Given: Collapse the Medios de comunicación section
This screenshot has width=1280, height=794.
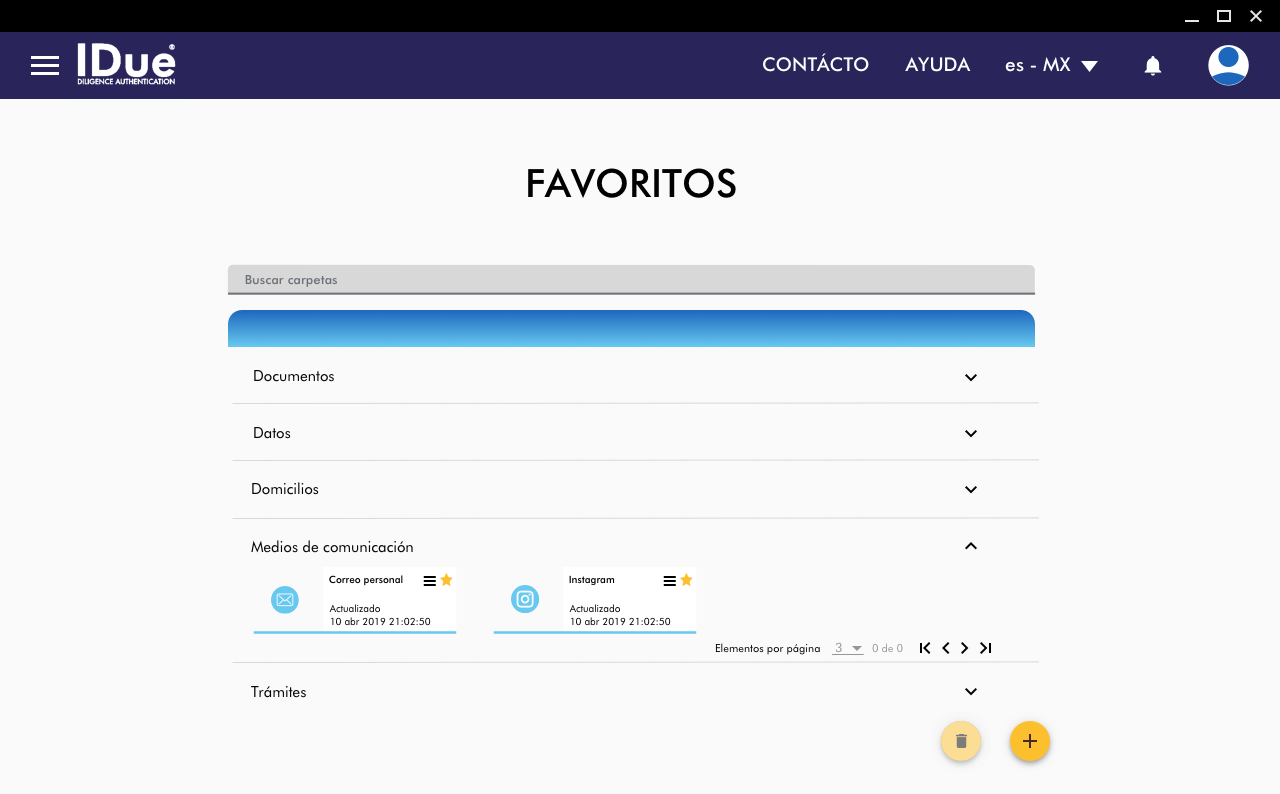Looking at the screenshot, I should coord(970,546).
